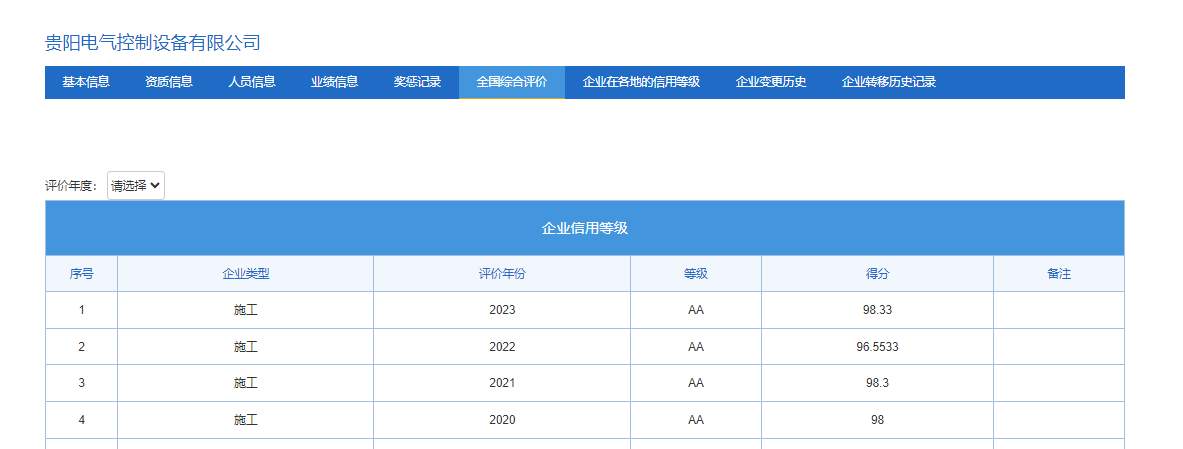Click the 得分 column header
The height and width of the screenshot is (449, 1183).
tap(877, 274)
